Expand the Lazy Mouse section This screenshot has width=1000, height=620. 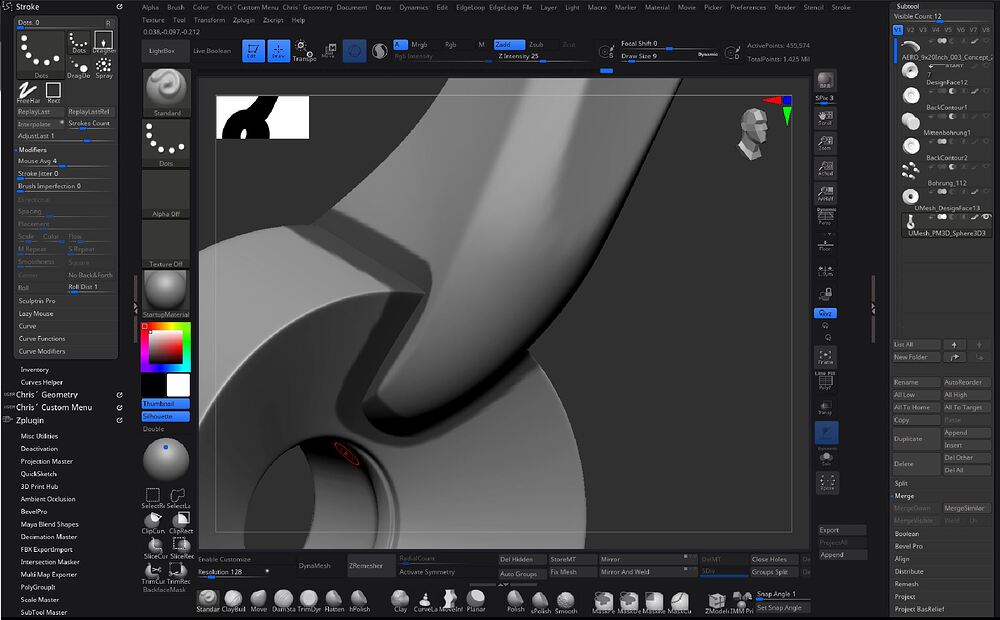[x=36, y=314]
